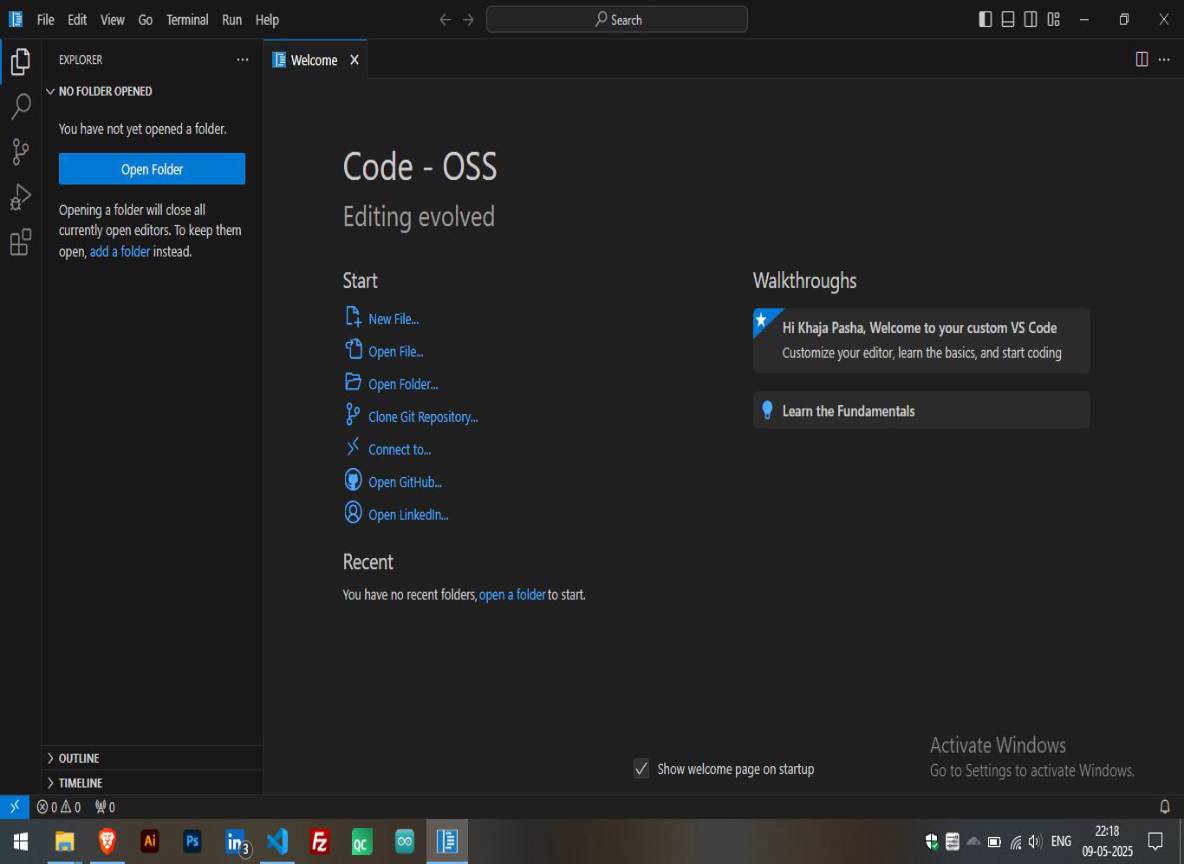This screenshot has width=1184, height=864.
Task: Click the split editor right icon
Action: [1141, 60]
